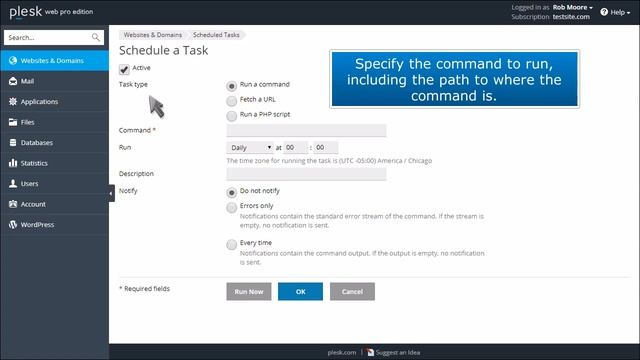This screenshot has width=640, height=360.
Task: Click the WordPress logo icon
Action: (13, 224)
